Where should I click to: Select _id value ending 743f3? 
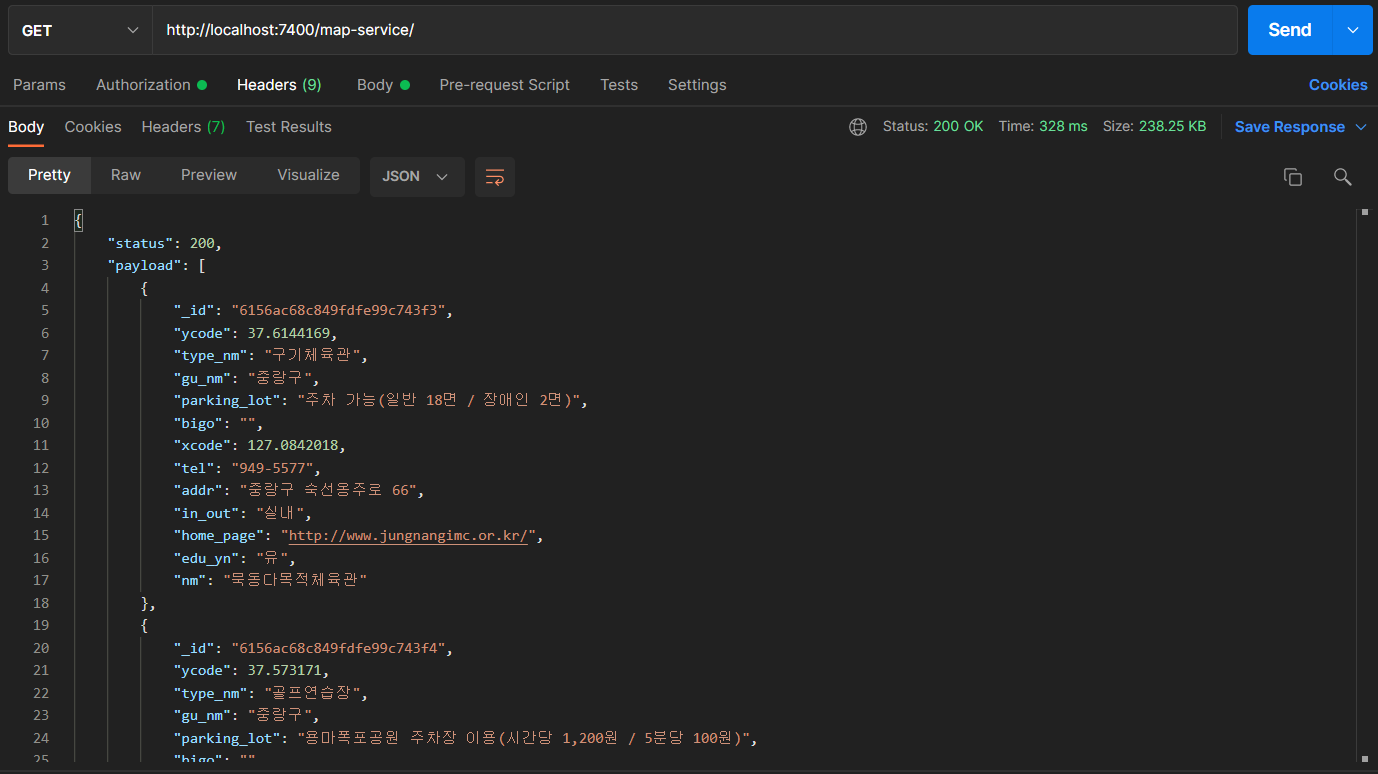338,311
